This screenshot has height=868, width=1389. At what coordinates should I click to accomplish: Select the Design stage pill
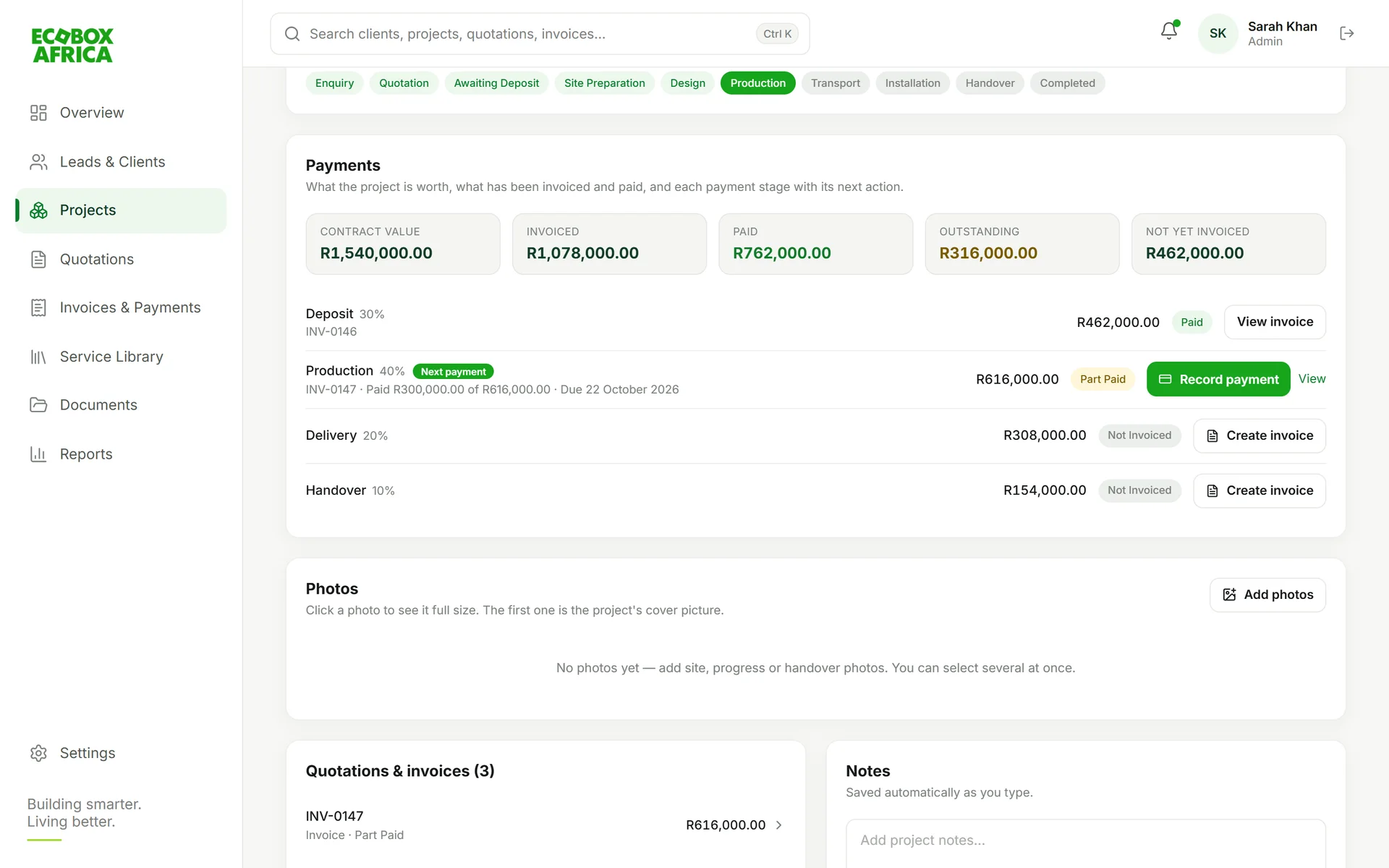(x=687, y=83)
